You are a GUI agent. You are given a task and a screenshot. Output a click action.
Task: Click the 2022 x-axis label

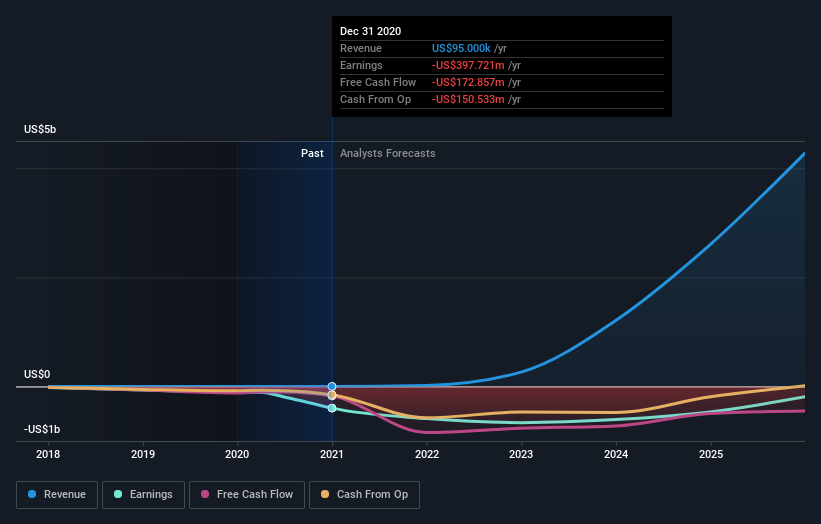[x=427, y=454]
